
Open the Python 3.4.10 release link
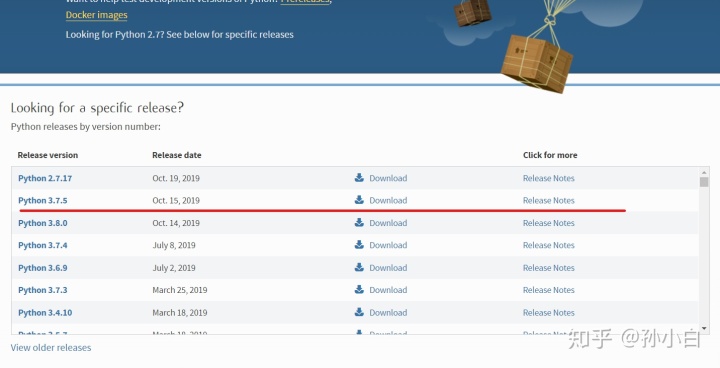coord(45,312)
